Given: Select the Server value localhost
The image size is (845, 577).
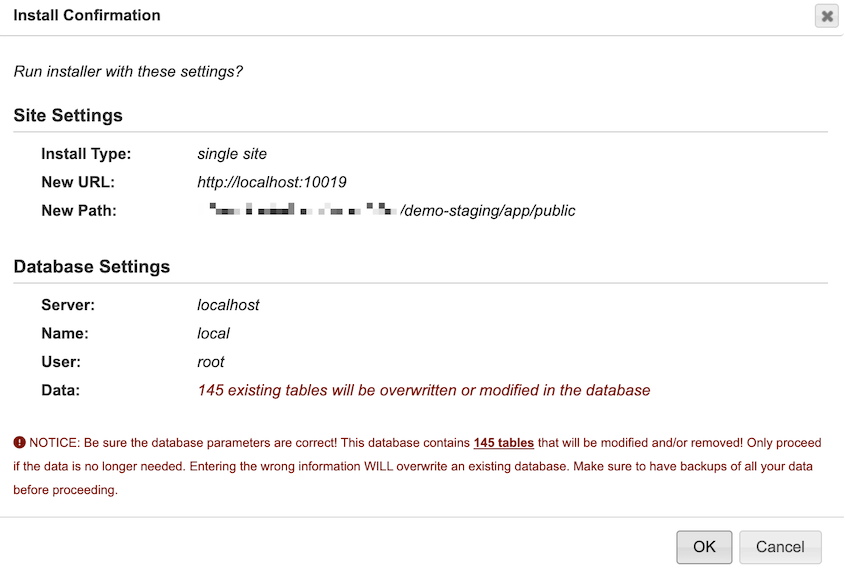Looking at the screenshot, I should (x=226, y=305).
